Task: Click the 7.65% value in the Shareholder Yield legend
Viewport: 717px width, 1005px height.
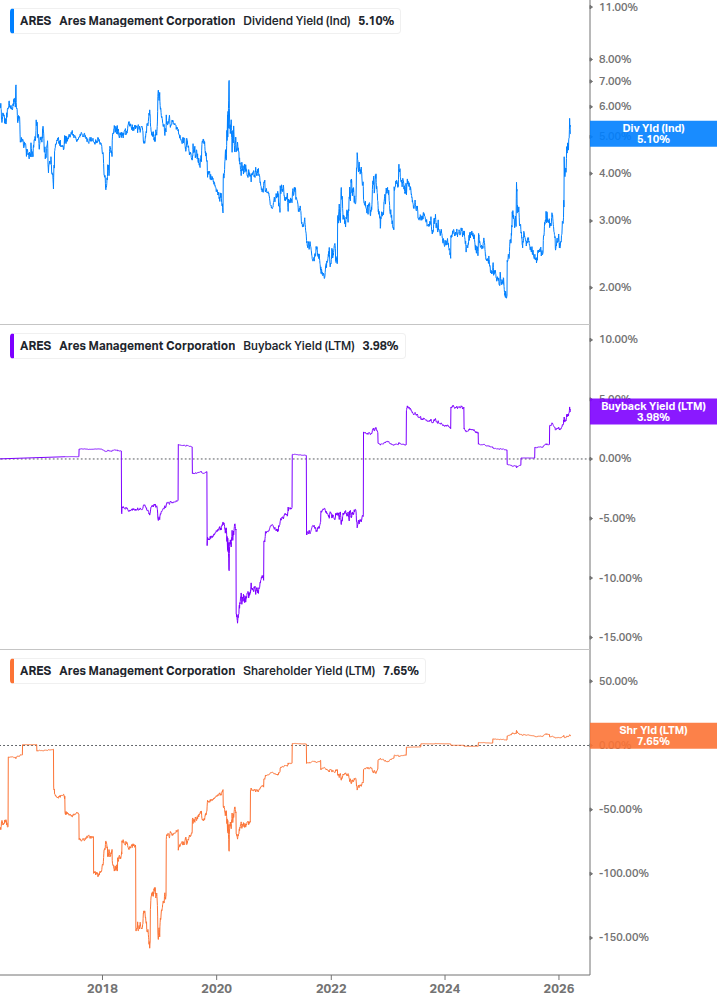Action: pos(401,671)
